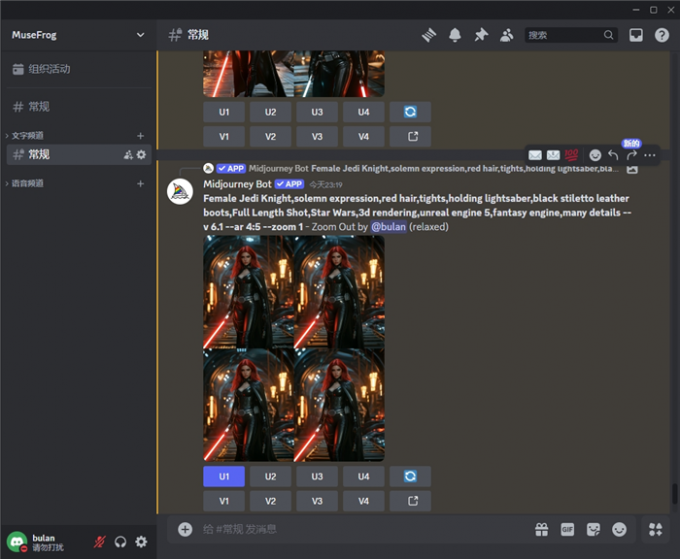680x559 pixels.
Task: Open the sticker picker icon
Action: pos(593,529)
